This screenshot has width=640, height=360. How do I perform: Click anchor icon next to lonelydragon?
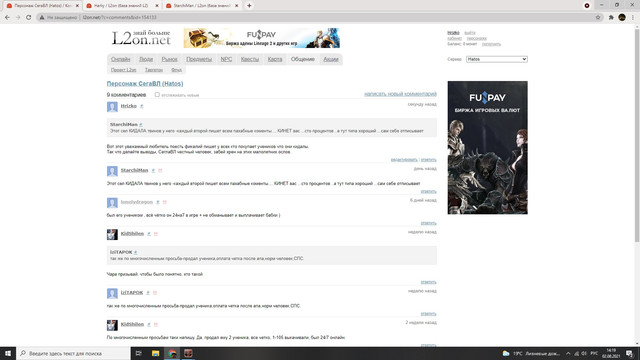click(158, 202)
